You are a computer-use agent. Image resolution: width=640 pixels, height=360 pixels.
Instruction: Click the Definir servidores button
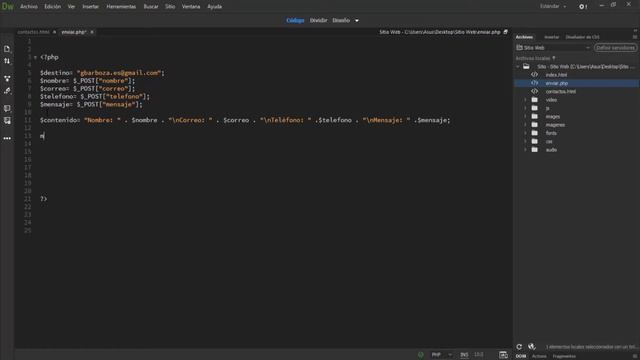point(616,48)
